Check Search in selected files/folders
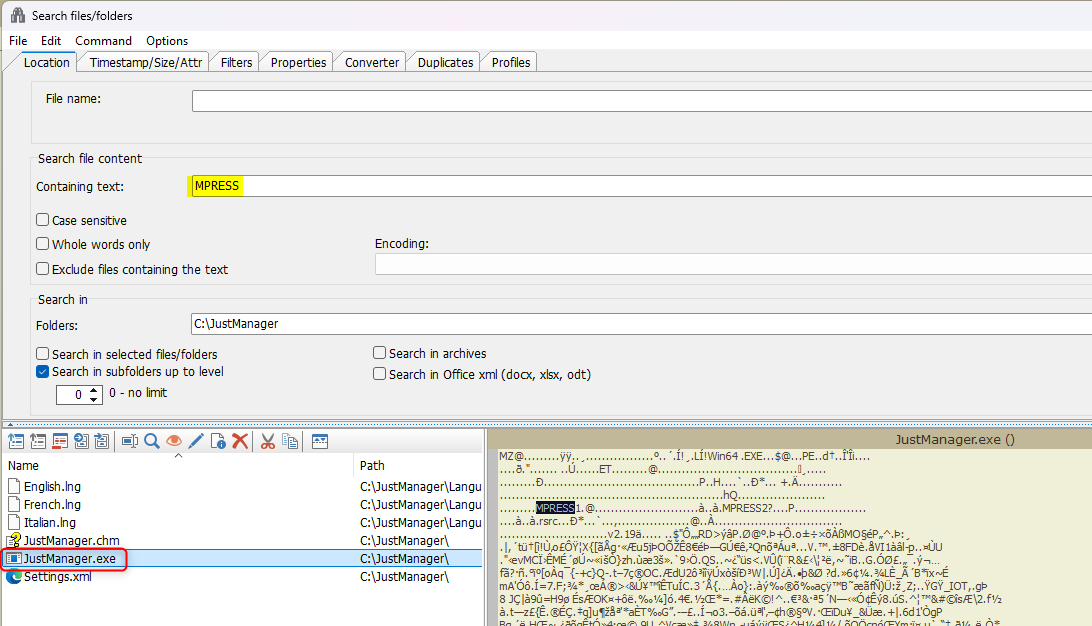Viewport: 1092px width, 626px height. pos(42,354)
